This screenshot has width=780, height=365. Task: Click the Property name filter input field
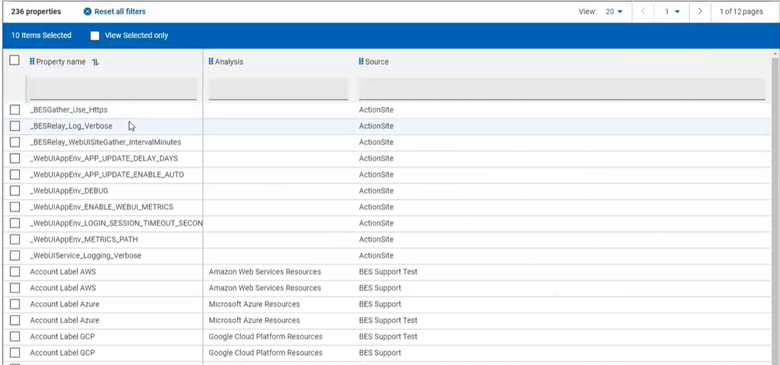tap(113, 90)
